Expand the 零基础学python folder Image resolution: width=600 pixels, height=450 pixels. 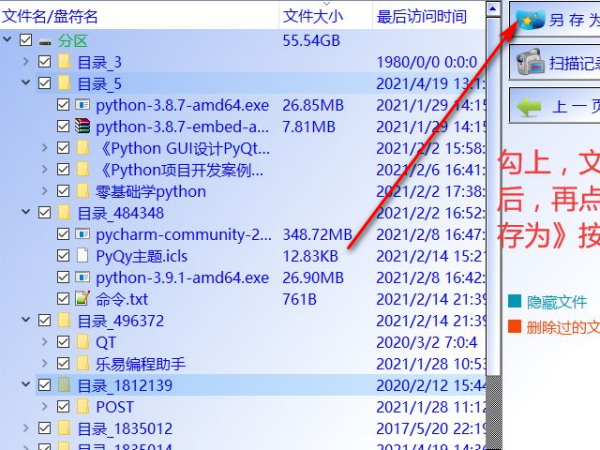click(44, 191)
